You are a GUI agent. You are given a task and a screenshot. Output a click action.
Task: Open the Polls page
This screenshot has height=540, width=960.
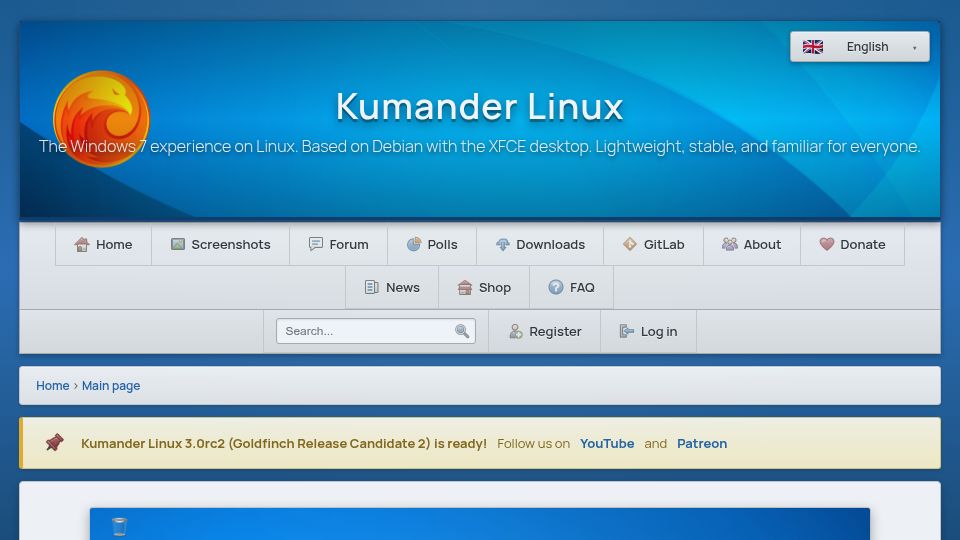coord(432,244)
